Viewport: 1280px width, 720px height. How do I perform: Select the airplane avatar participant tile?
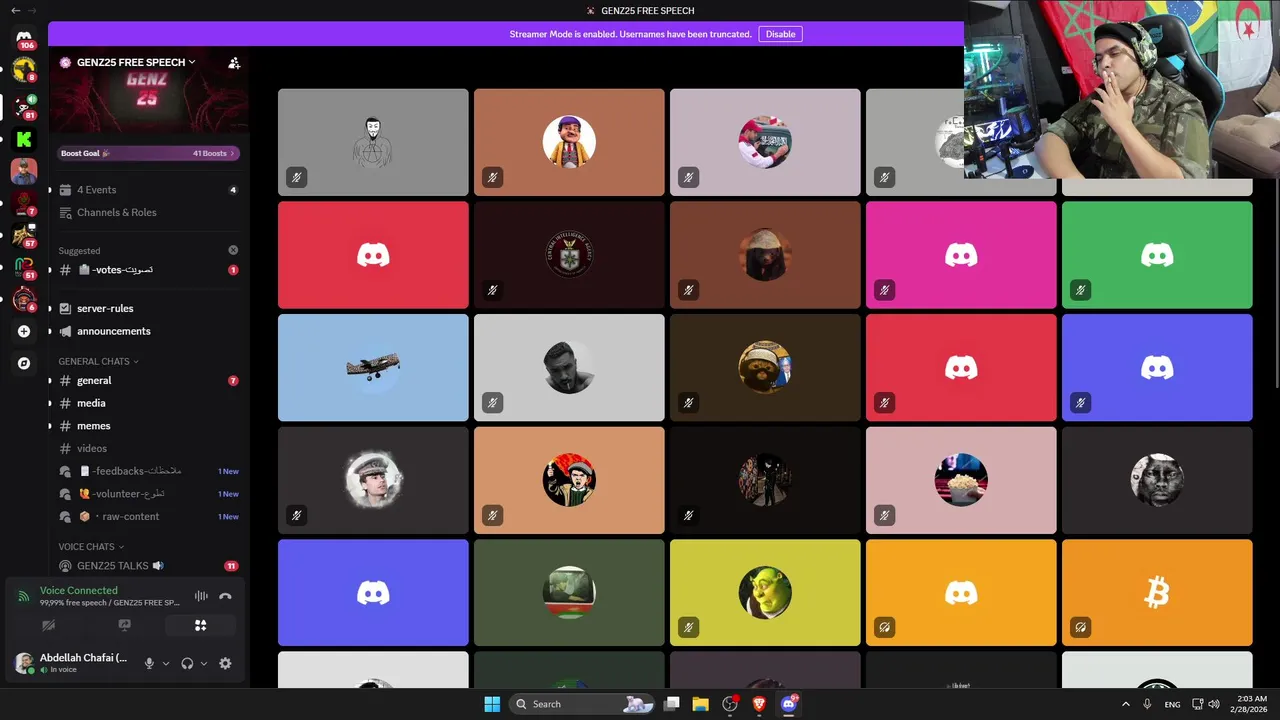pos(373,368)
